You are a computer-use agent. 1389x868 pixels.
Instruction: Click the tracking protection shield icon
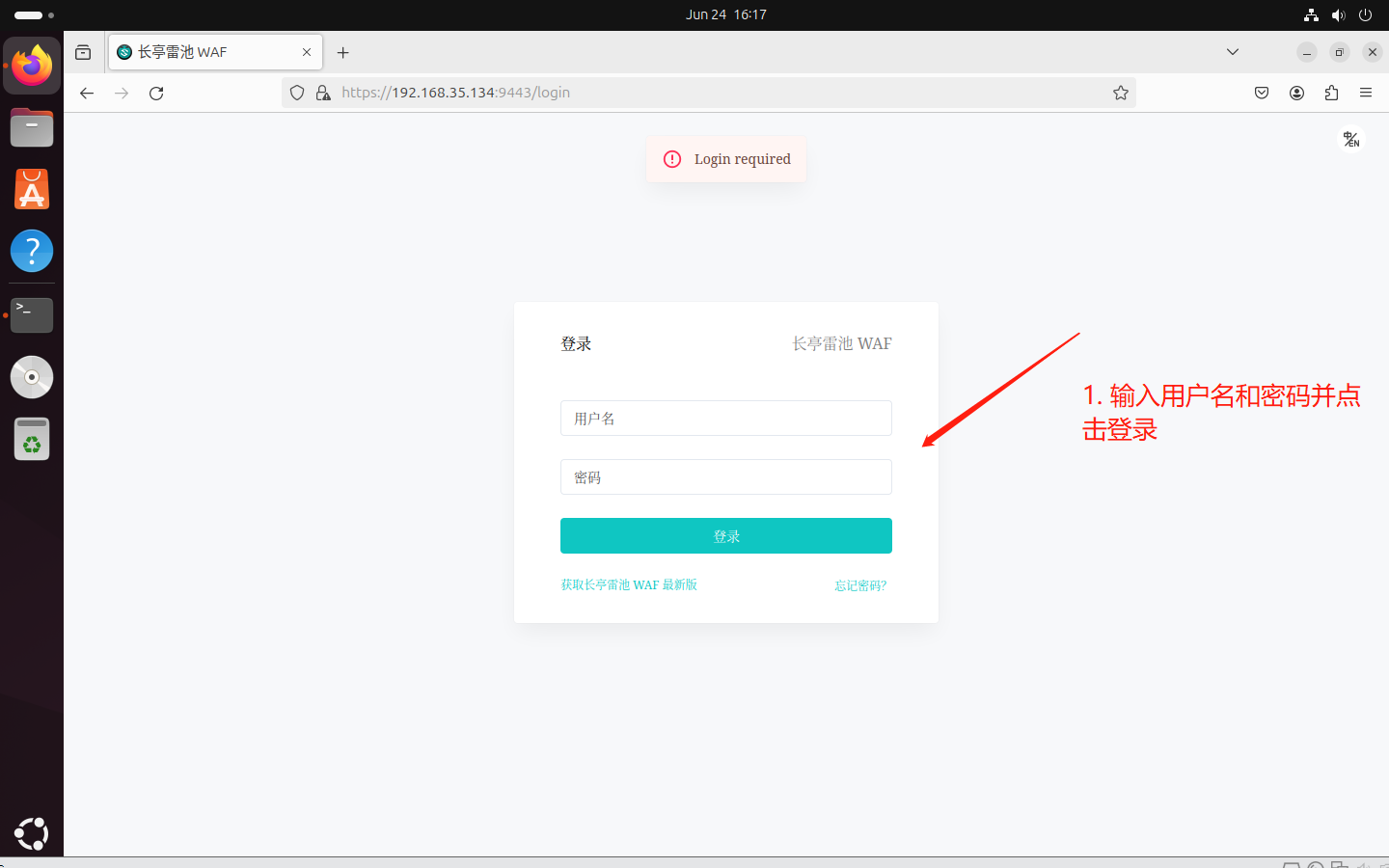pyautogui.click(x=297, y=93)
